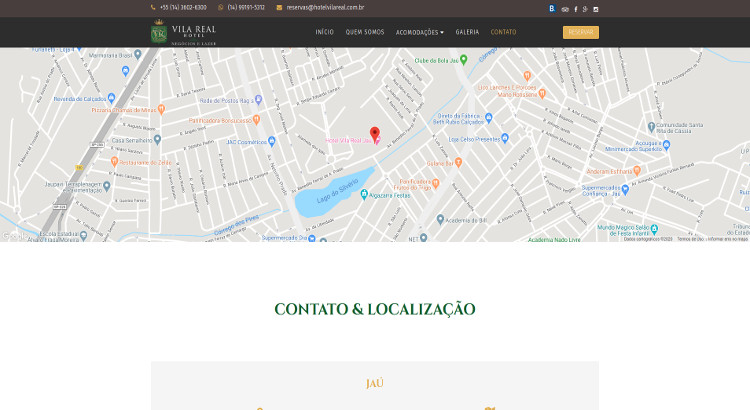Click the reservas@hotelvilareal.com.br email link
Screen dimensions: 750x410
coord(325,8)
